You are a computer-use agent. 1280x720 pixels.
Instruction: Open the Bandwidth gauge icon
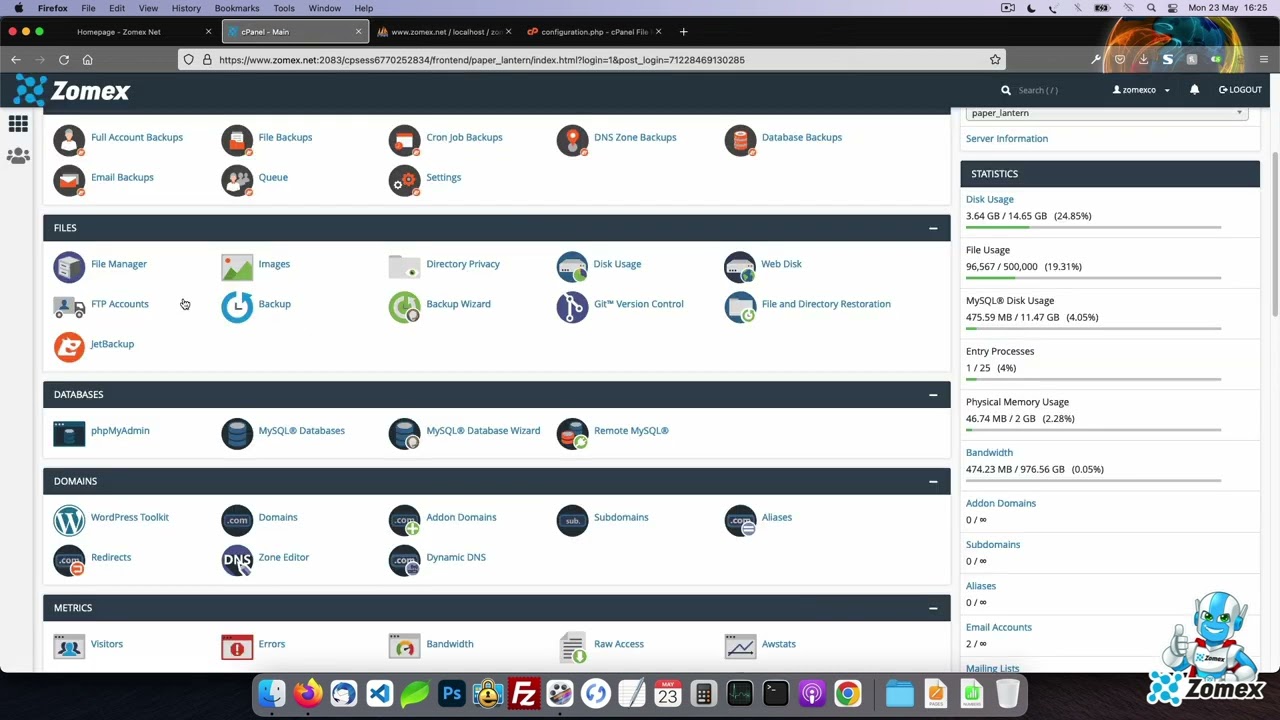[404, 648]
